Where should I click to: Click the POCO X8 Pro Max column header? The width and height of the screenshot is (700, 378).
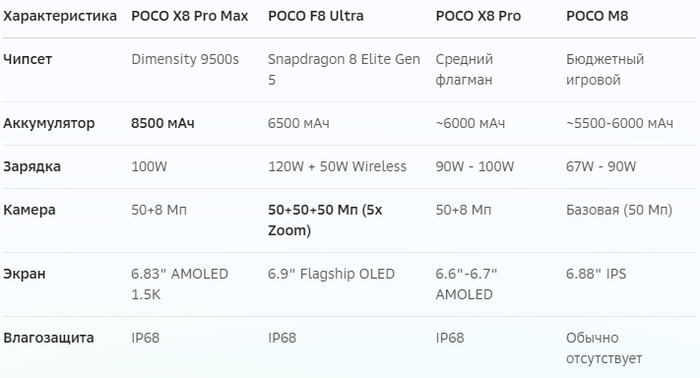189,16
